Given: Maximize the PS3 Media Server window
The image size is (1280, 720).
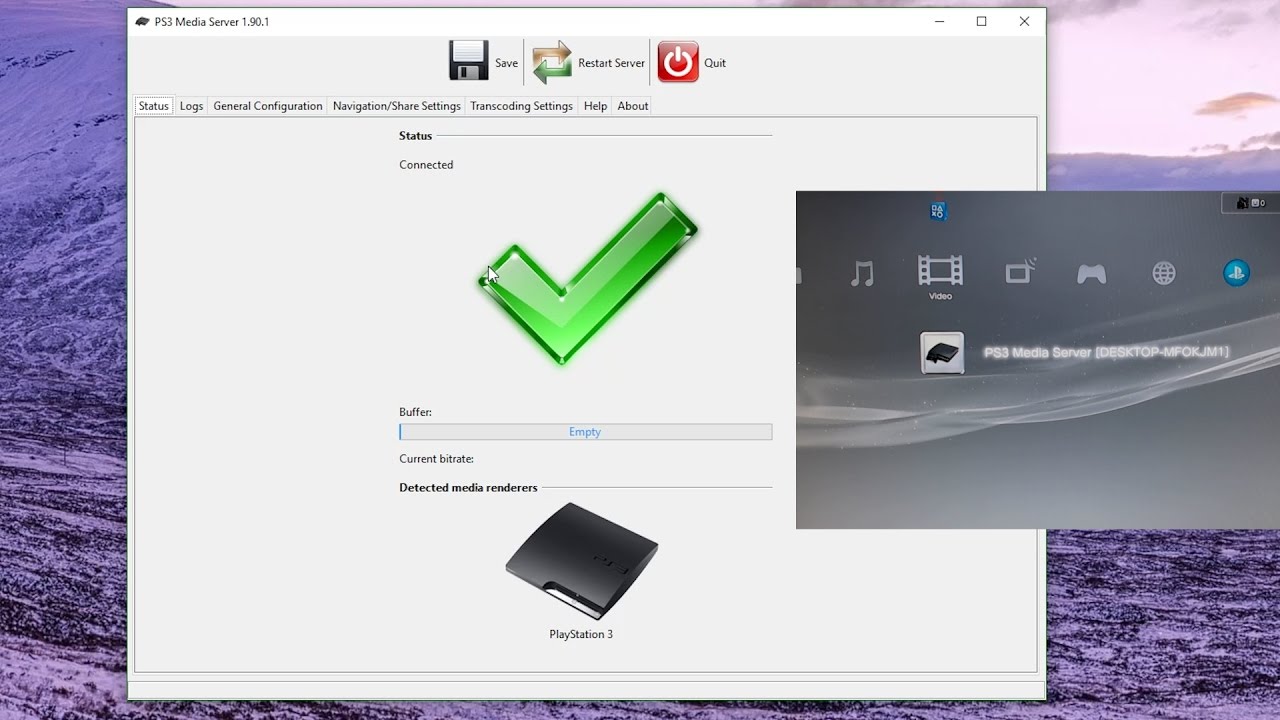Looking at the screenshot, I should [982, 22].
